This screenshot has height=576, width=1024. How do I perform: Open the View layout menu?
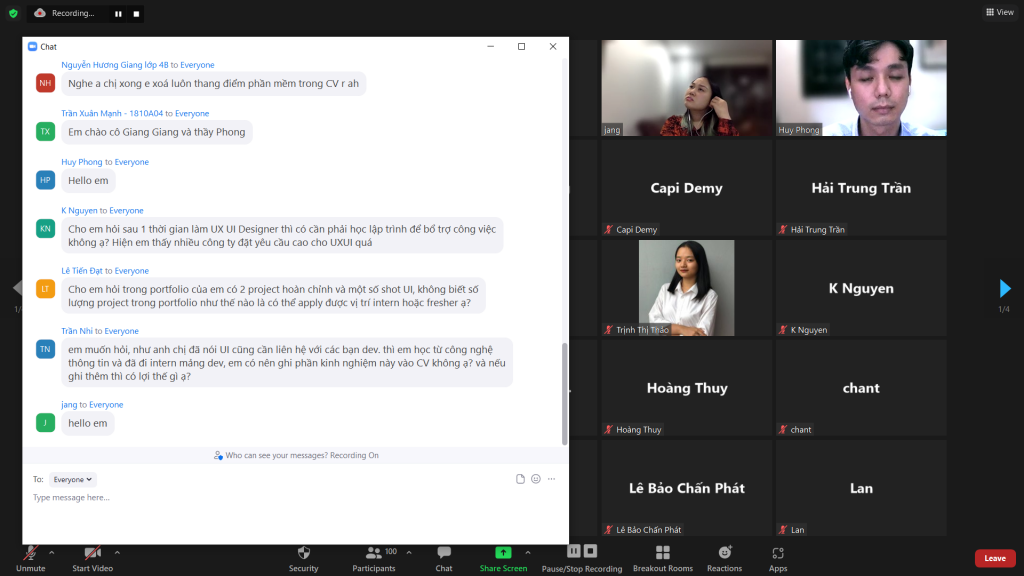click(x=1000, y=12)
